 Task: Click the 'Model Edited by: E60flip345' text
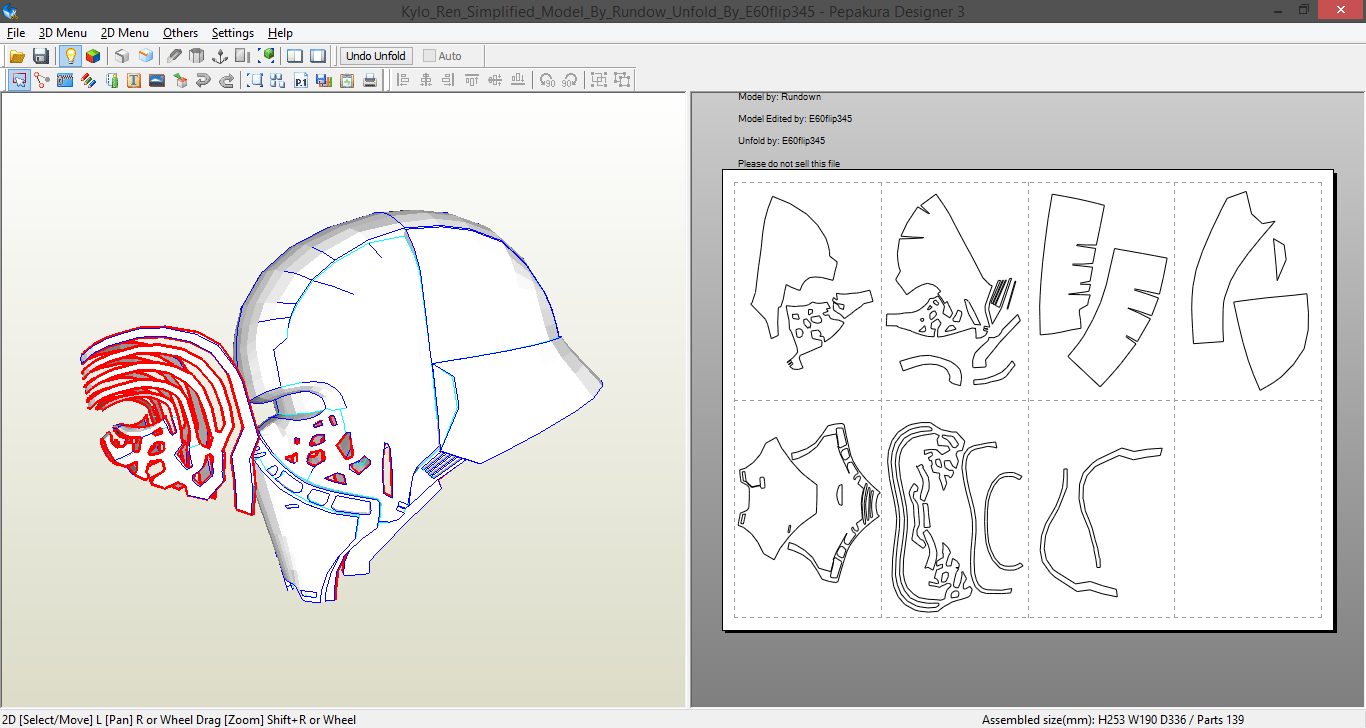[795, 119]
